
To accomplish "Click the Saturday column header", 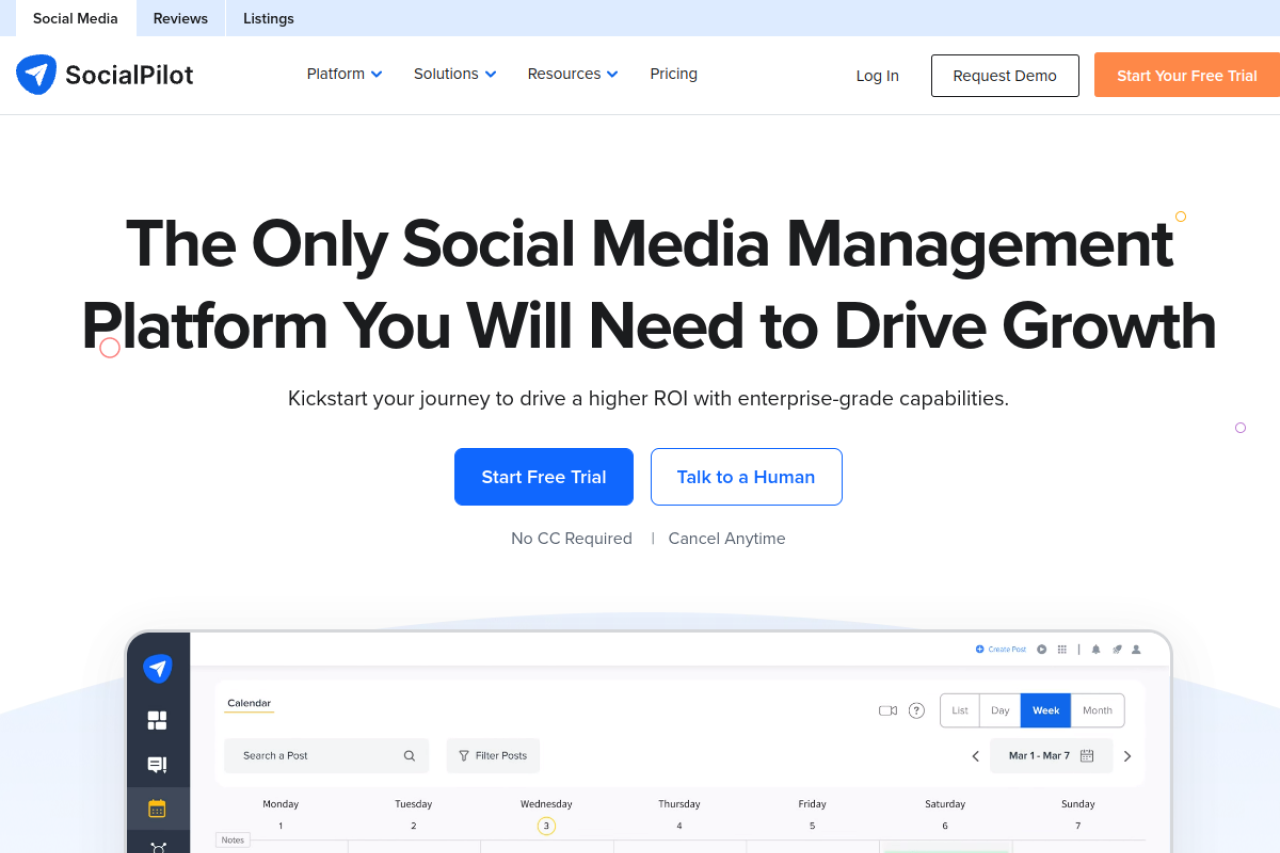I will tap(945, 804).
